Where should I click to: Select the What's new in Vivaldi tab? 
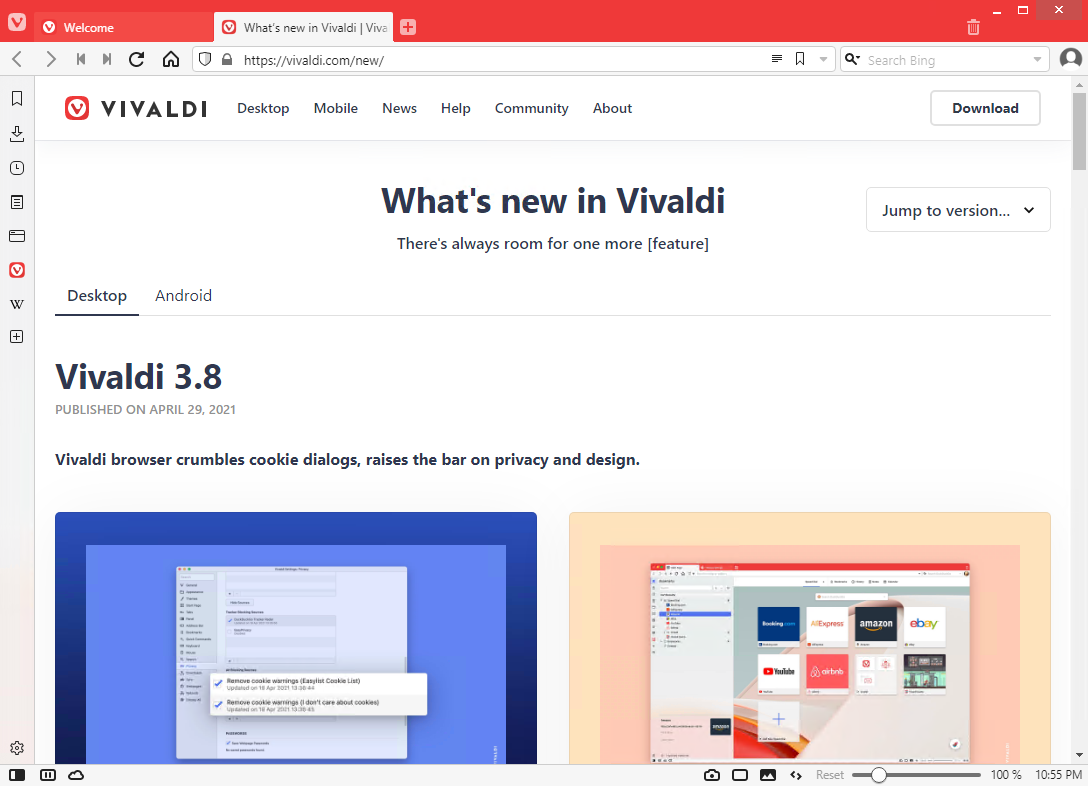pyautogui.click(x=304, y=27)
